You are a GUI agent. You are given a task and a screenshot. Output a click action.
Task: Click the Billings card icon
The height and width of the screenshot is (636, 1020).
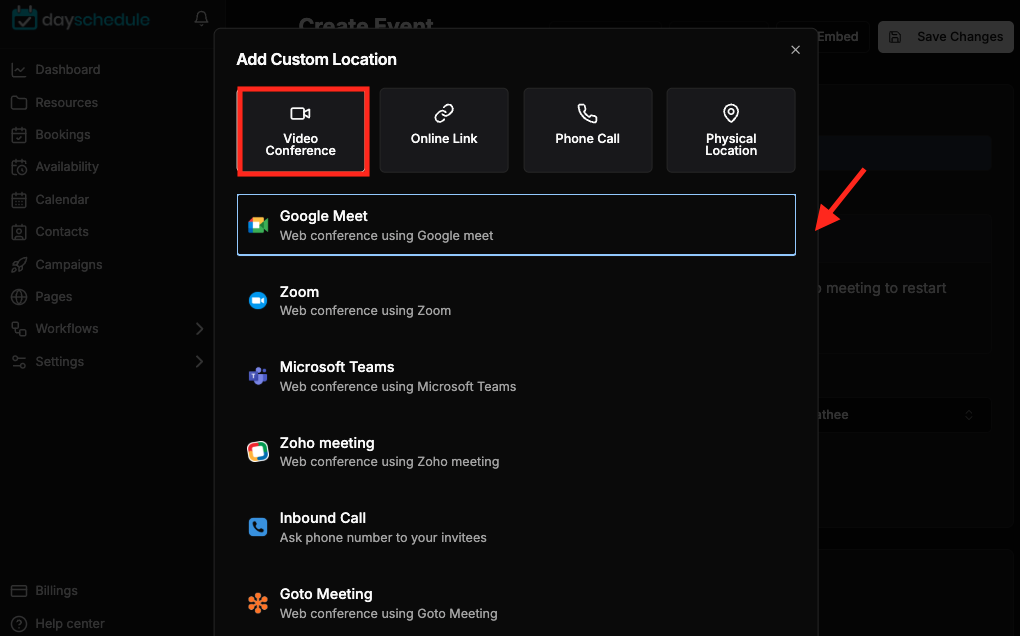tap(19, 590)
